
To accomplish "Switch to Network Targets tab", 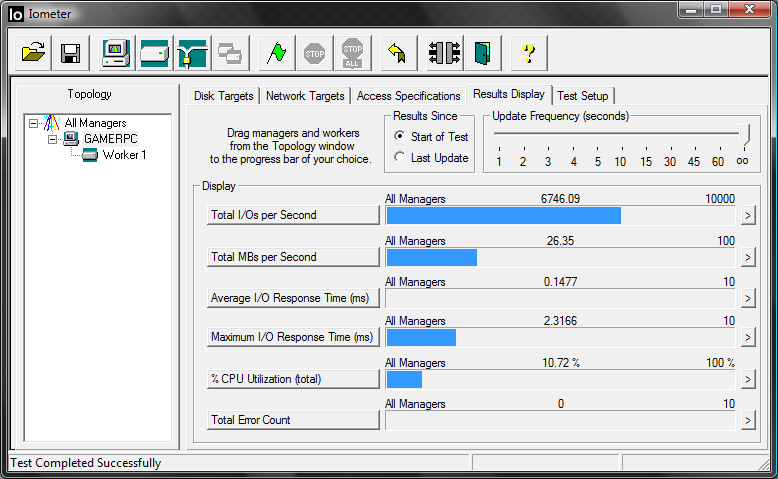I will click(305, 96).
